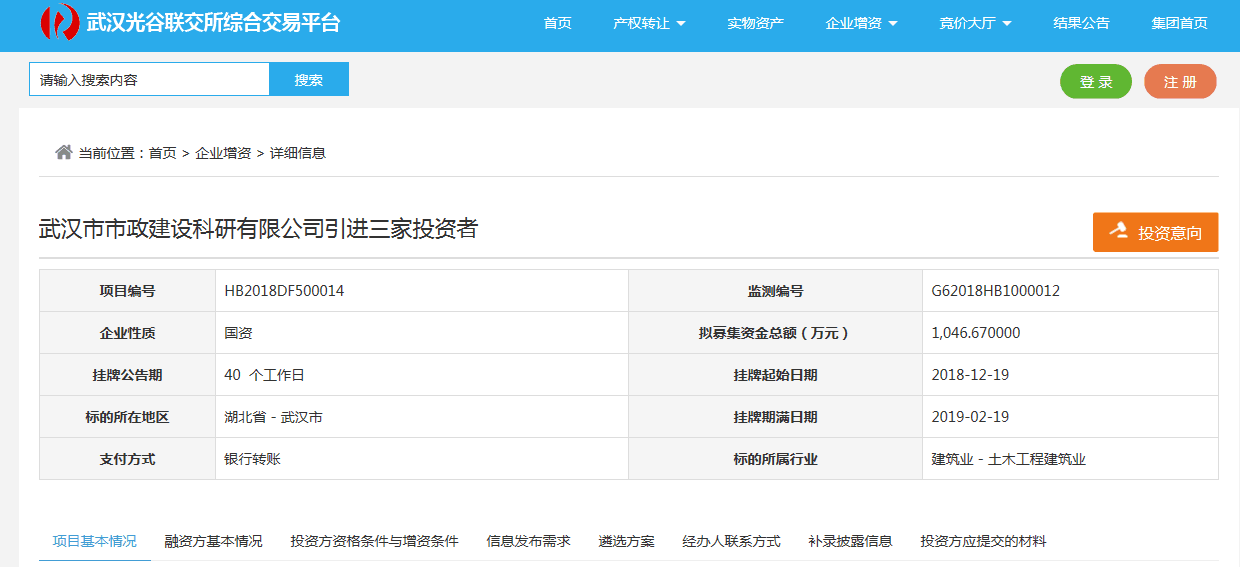Click the 企业性质 label cell
1240x567 pixels.
128,333
